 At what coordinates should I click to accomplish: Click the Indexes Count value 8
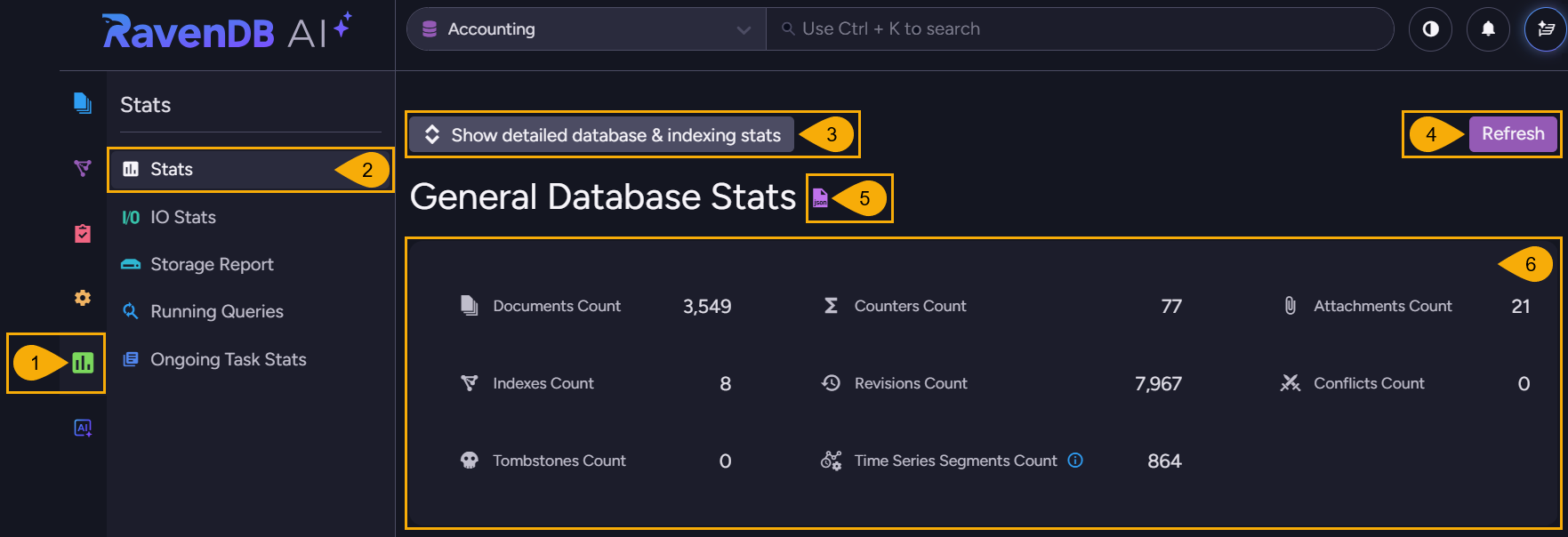pyautogui.click(x=726, y=384)
